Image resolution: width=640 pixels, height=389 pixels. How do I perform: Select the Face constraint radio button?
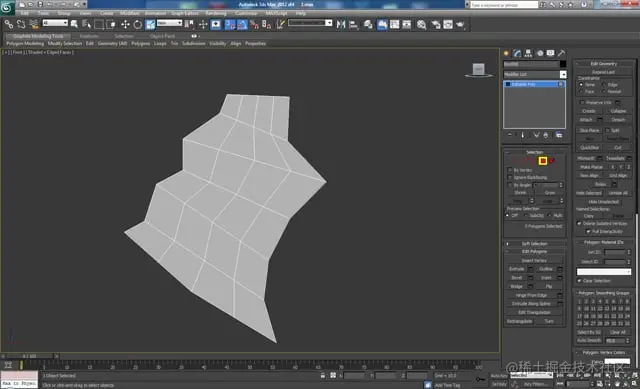coord(581,91)
